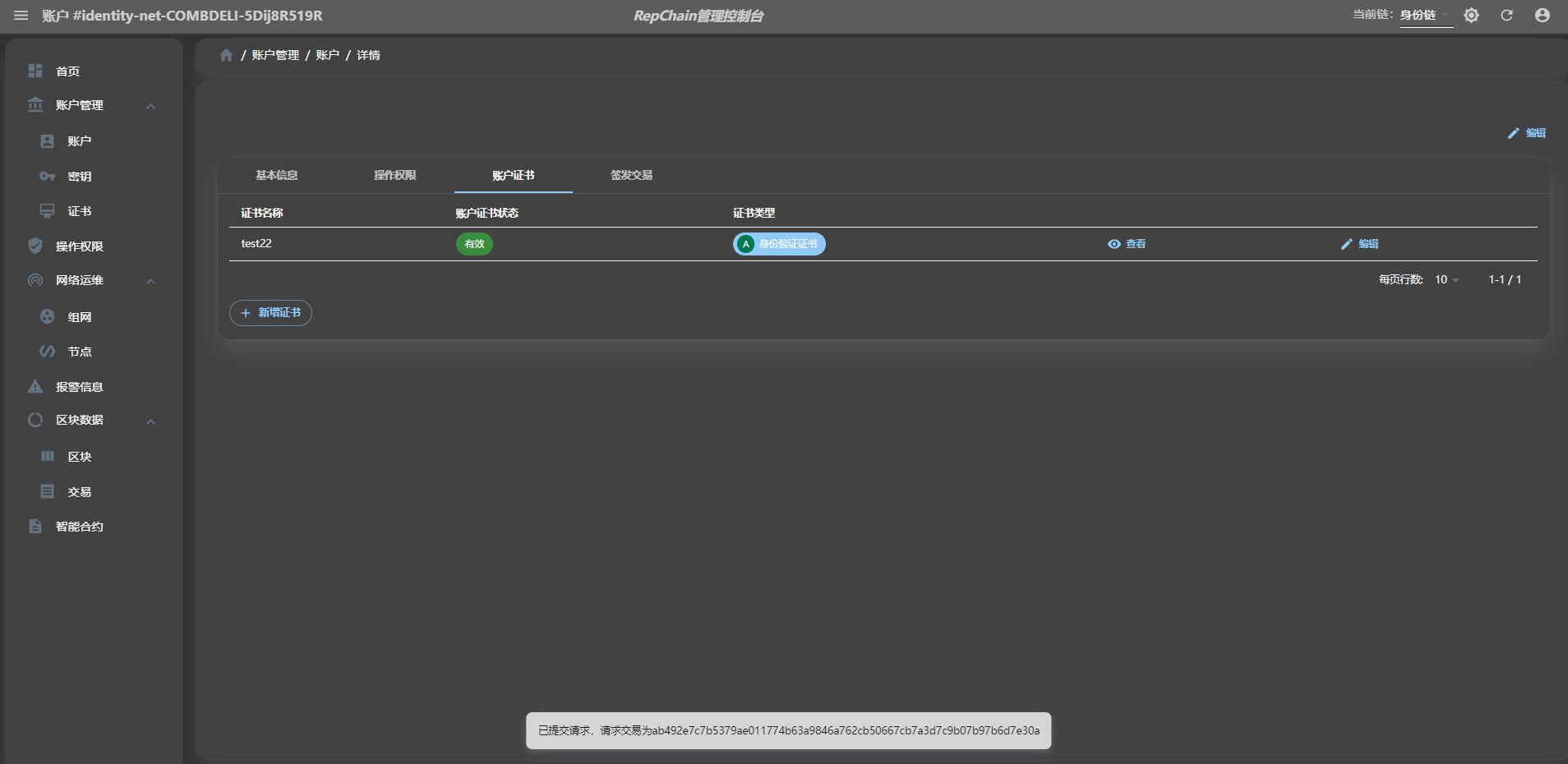Open the user account avatar icon
Viewport: 1568px width, 764px height.
click(1543, 16)
